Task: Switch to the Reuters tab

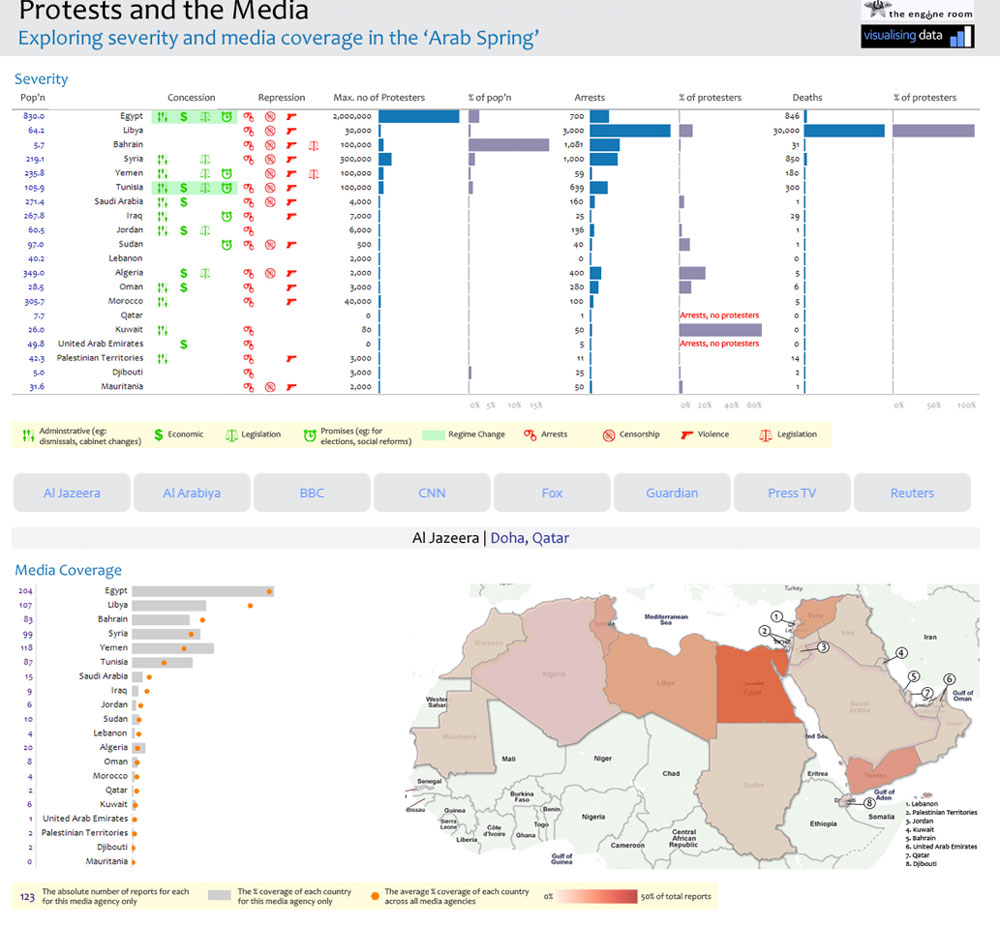Action: click(912, 493)
